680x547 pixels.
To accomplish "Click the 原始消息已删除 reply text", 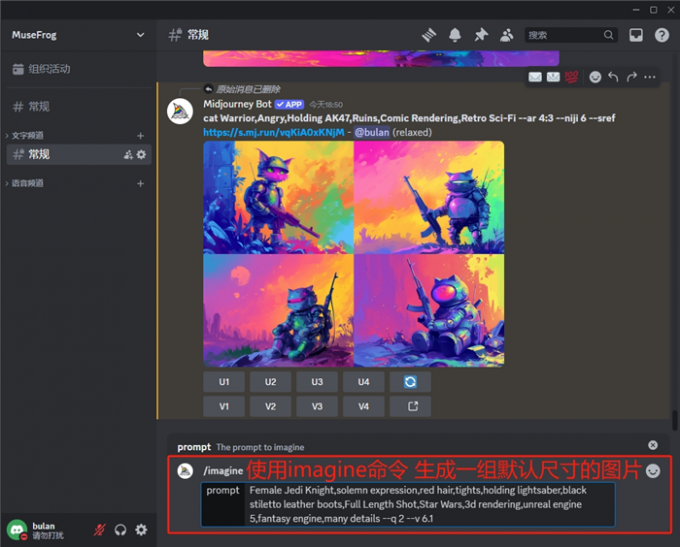I will coord(248,89).
